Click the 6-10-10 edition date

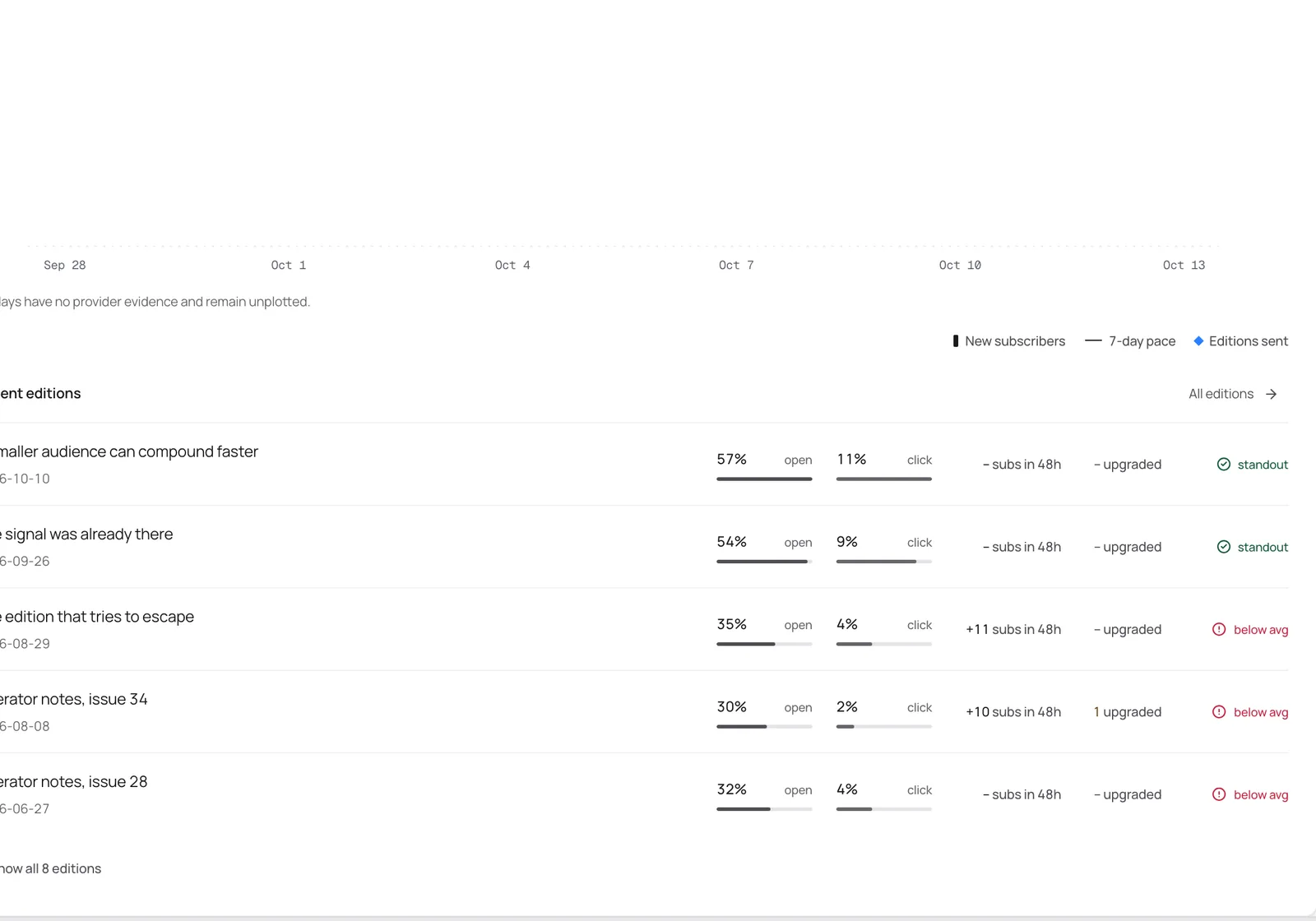pos(25,479)
